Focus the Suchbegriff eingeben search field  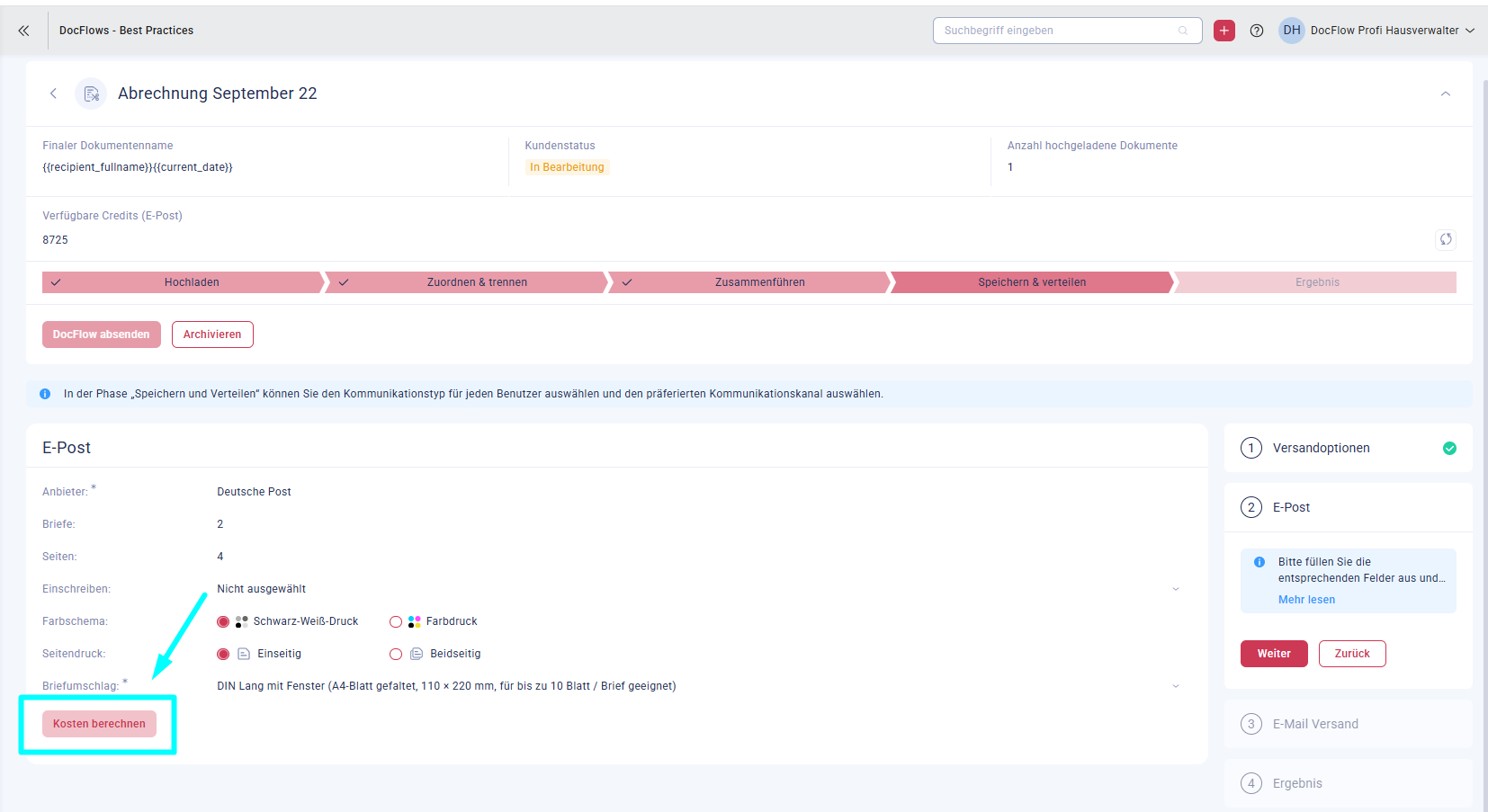click(1059, 31)
